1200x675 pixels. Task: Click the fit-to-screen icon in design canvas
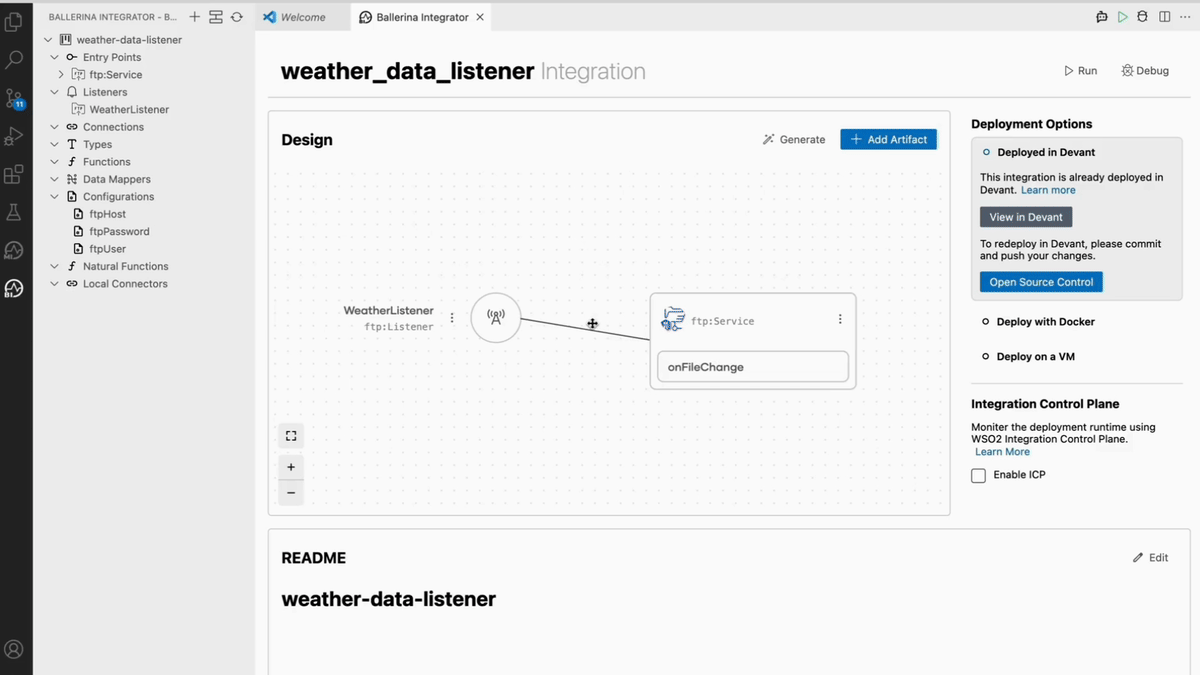click(x=291, y=436)
